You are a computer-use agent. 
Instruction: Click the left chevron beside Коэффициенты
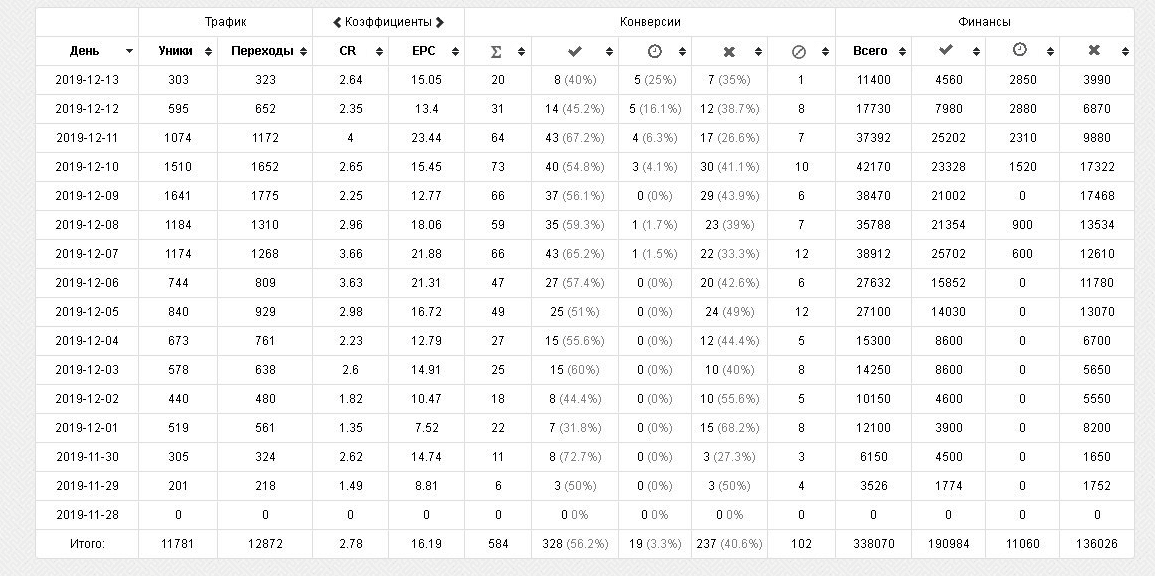pyautogui.click(x=337, y=22)
